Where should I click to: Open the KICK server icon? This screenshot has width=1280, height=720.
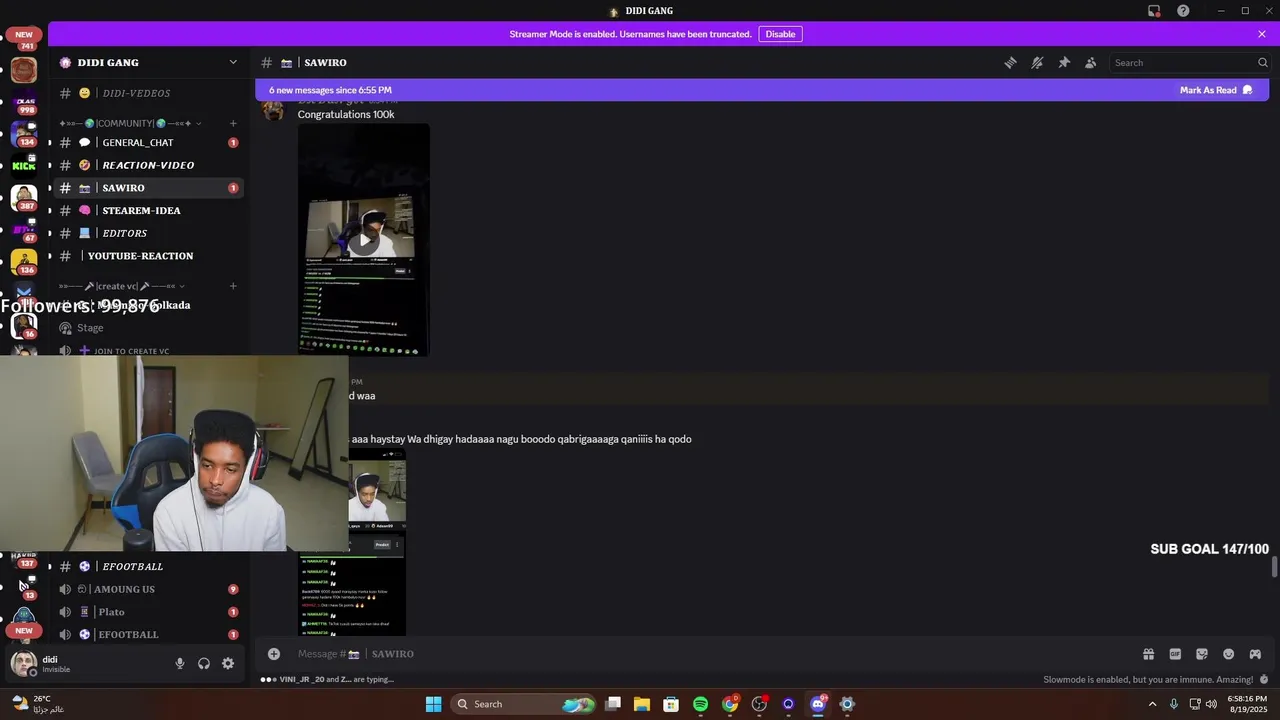pyautogui.click(x=24, y=165)
